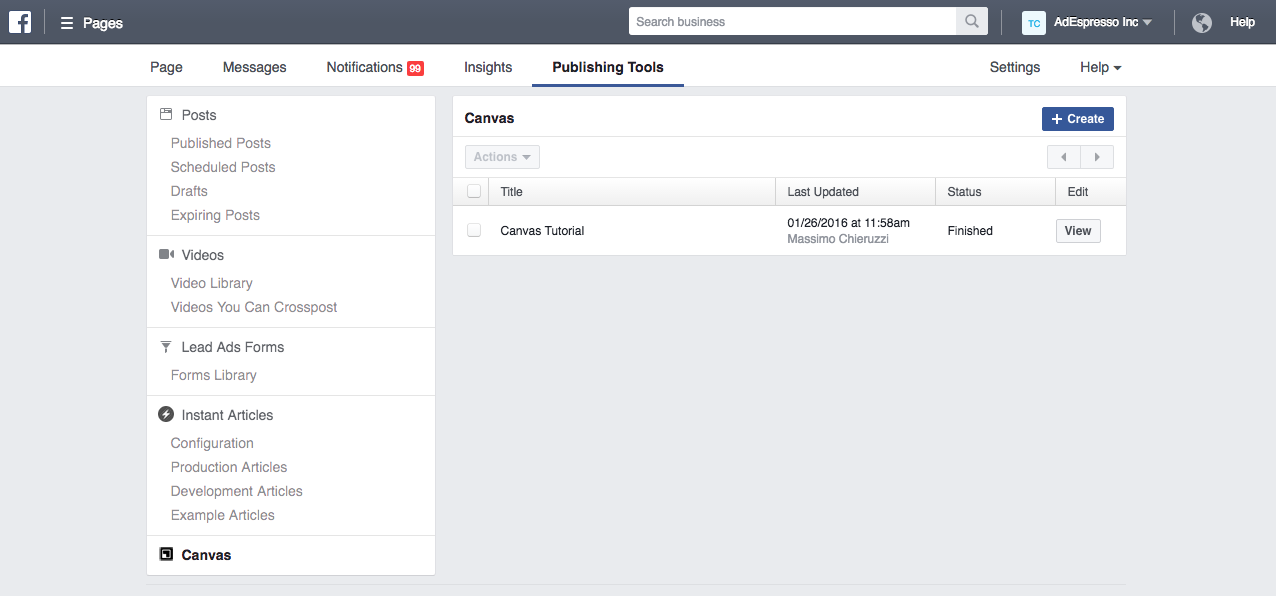Open the Help dropdown in the tab bar
The height and width of the screenshot is (596, 1276).
1100,67
